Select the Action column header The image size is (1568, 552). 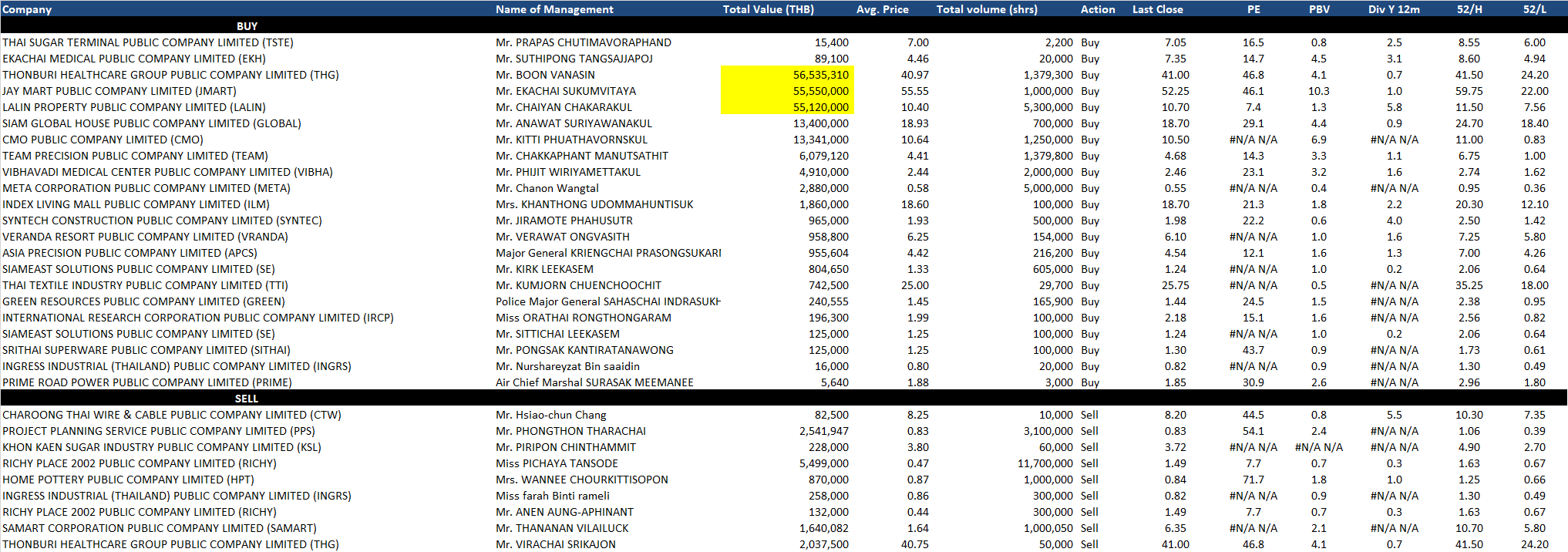tap(1098, 9)
